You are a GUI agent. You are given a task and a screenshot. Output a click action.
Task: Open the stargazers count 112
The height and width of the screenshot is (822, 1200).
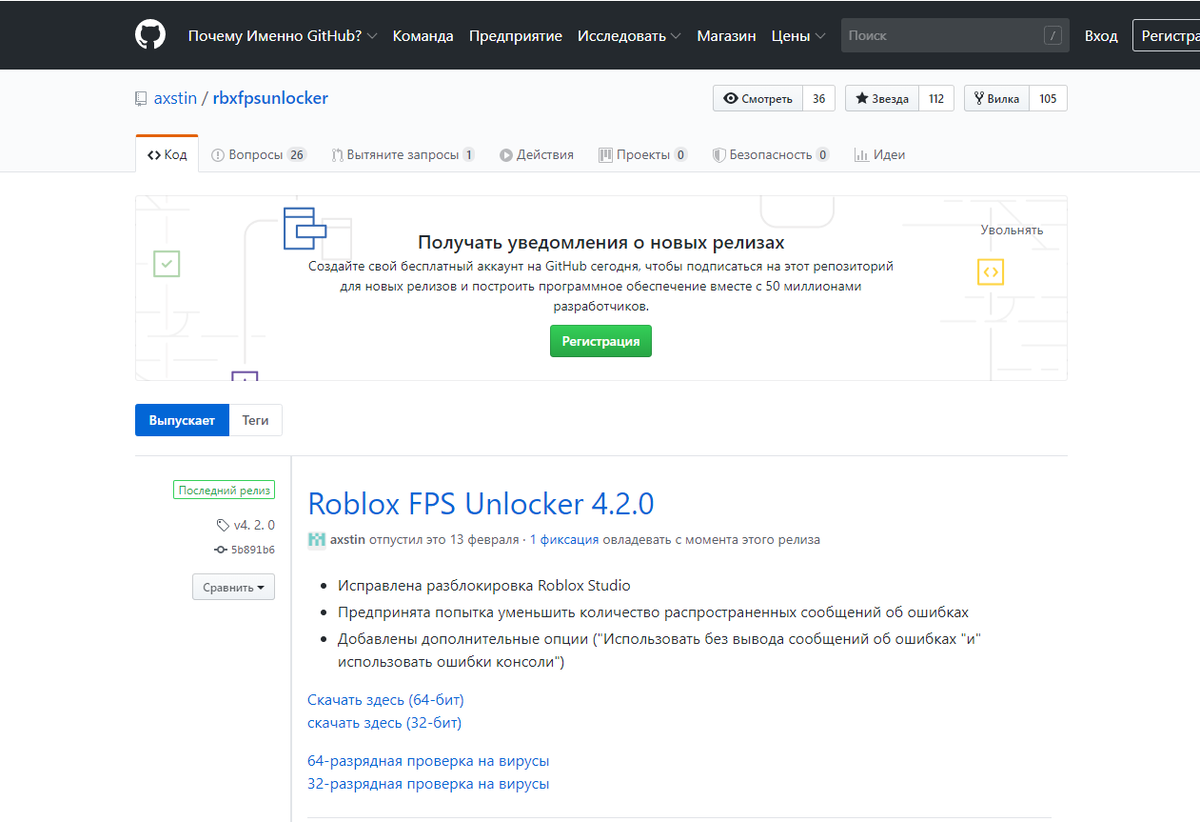(x=936, y=98)
